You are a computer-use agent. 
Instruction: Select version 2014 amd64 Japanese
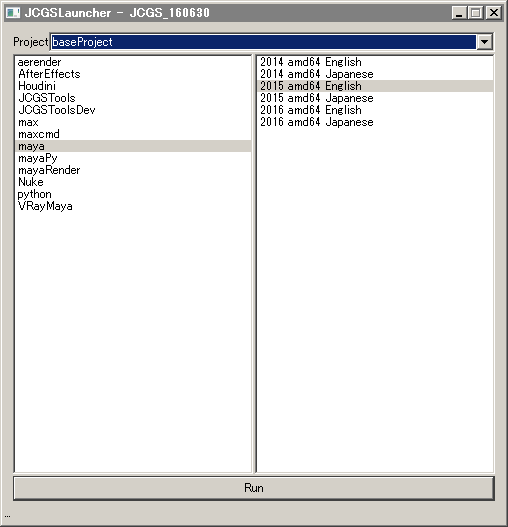click(x=375, y=74)
